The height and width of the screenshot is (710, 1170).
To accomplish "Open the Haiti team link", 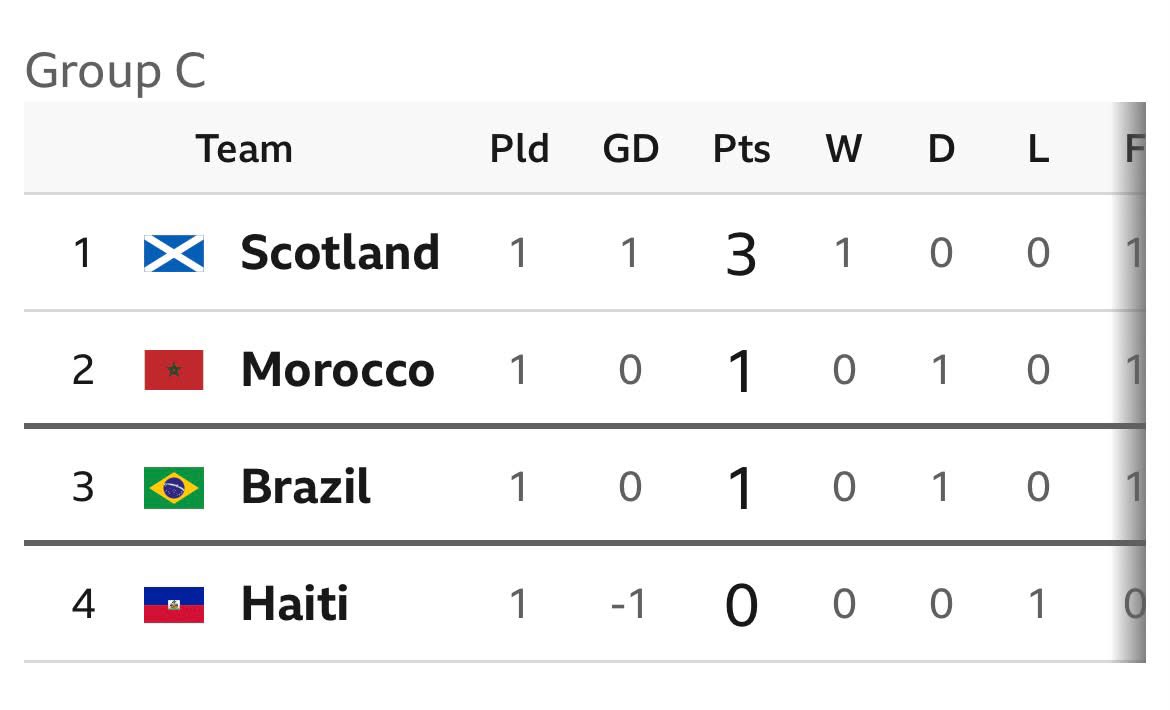I will point(295,603).
